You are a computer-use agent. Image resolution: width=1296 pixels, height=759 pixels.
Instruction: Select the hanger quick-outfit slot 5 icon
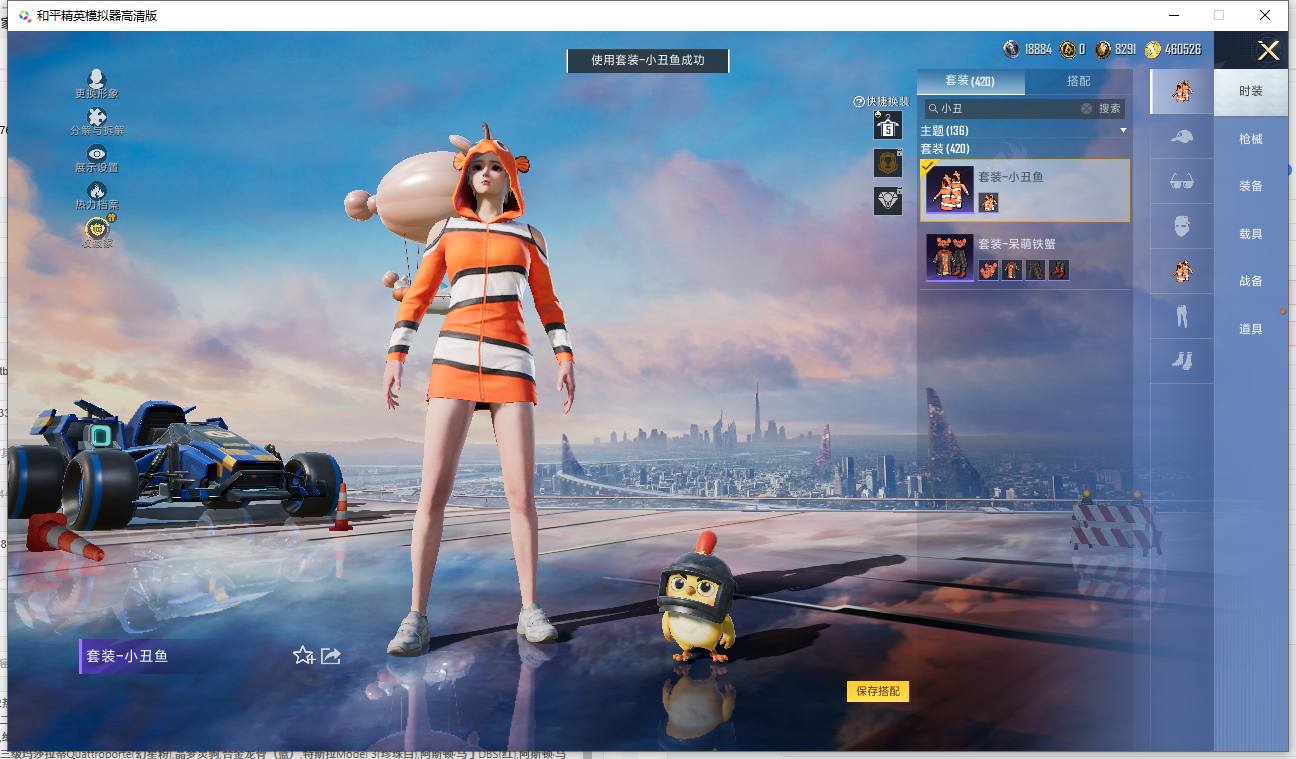tap(887, 125)
